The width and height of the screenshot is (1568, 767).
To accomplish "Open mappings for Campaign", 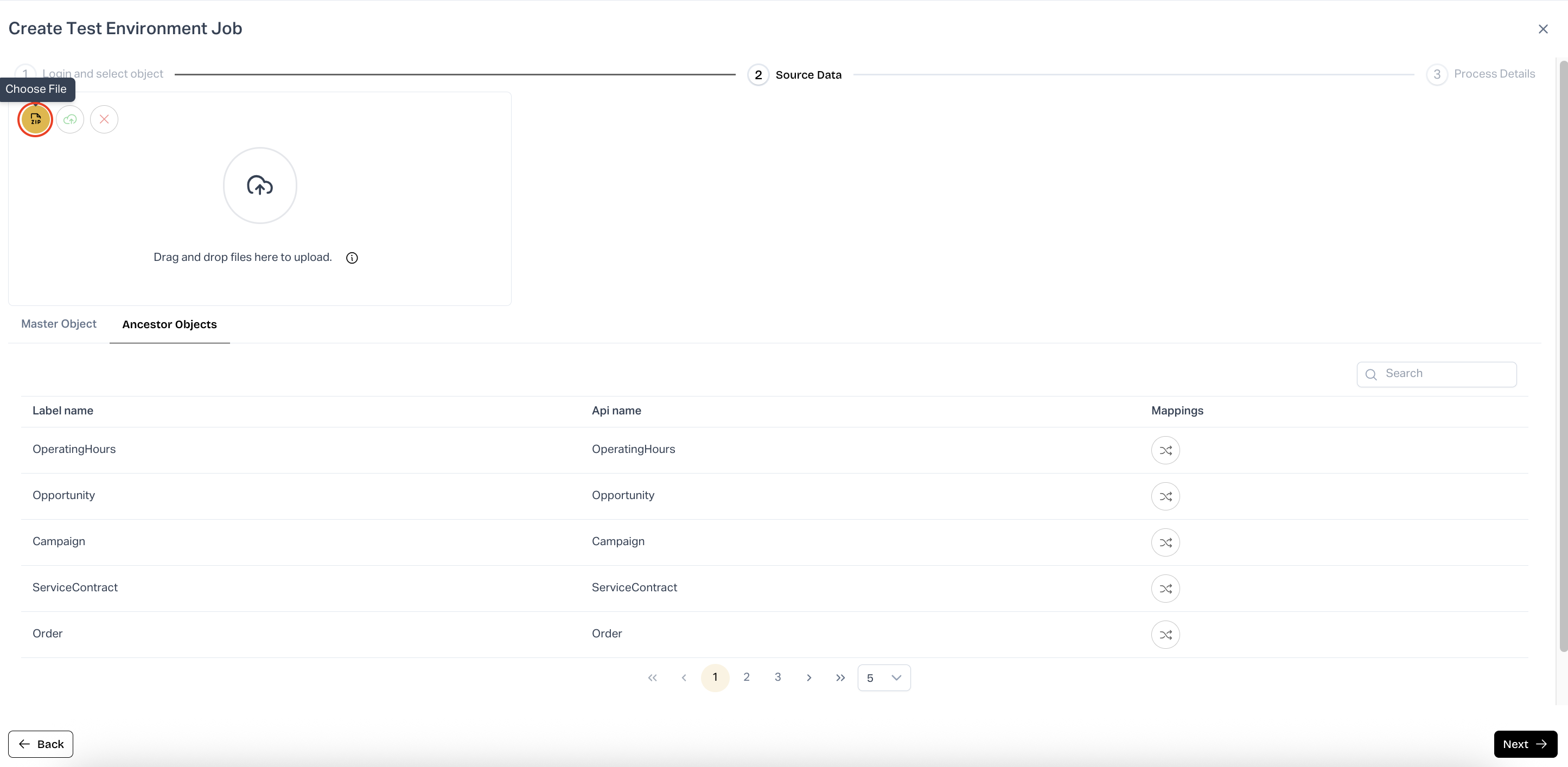I will 1165,542.
